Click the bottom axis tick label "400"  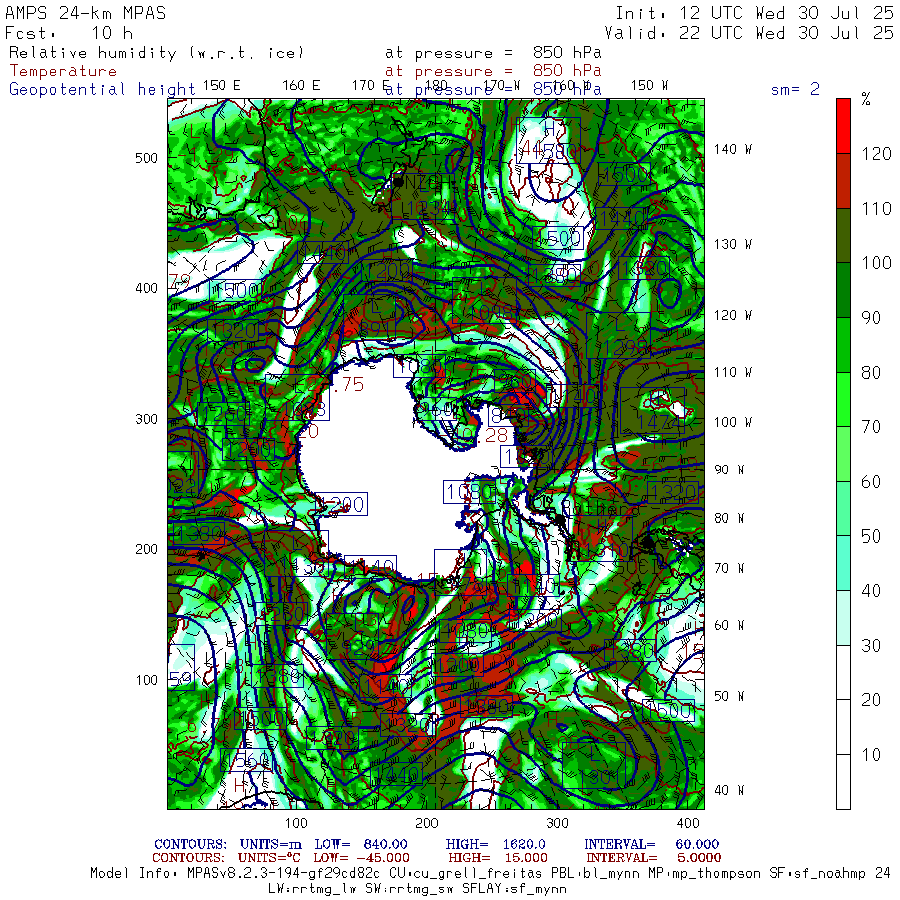(688, 823)
